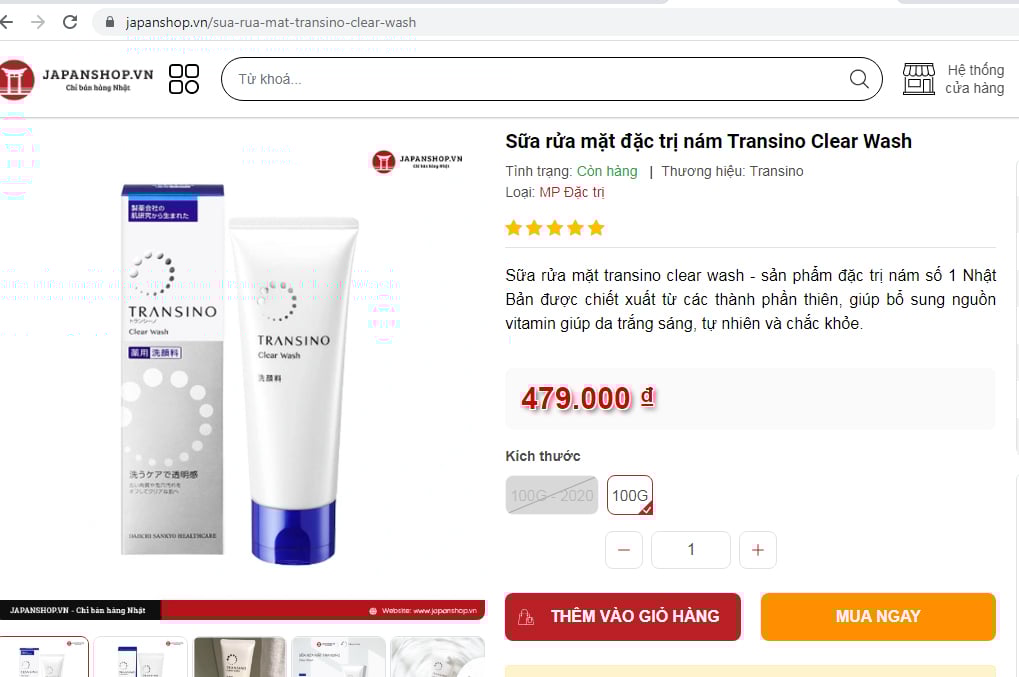Increase quantity with plus button
The width and height of the screenshot is (1019, 677).
[758, 550]
